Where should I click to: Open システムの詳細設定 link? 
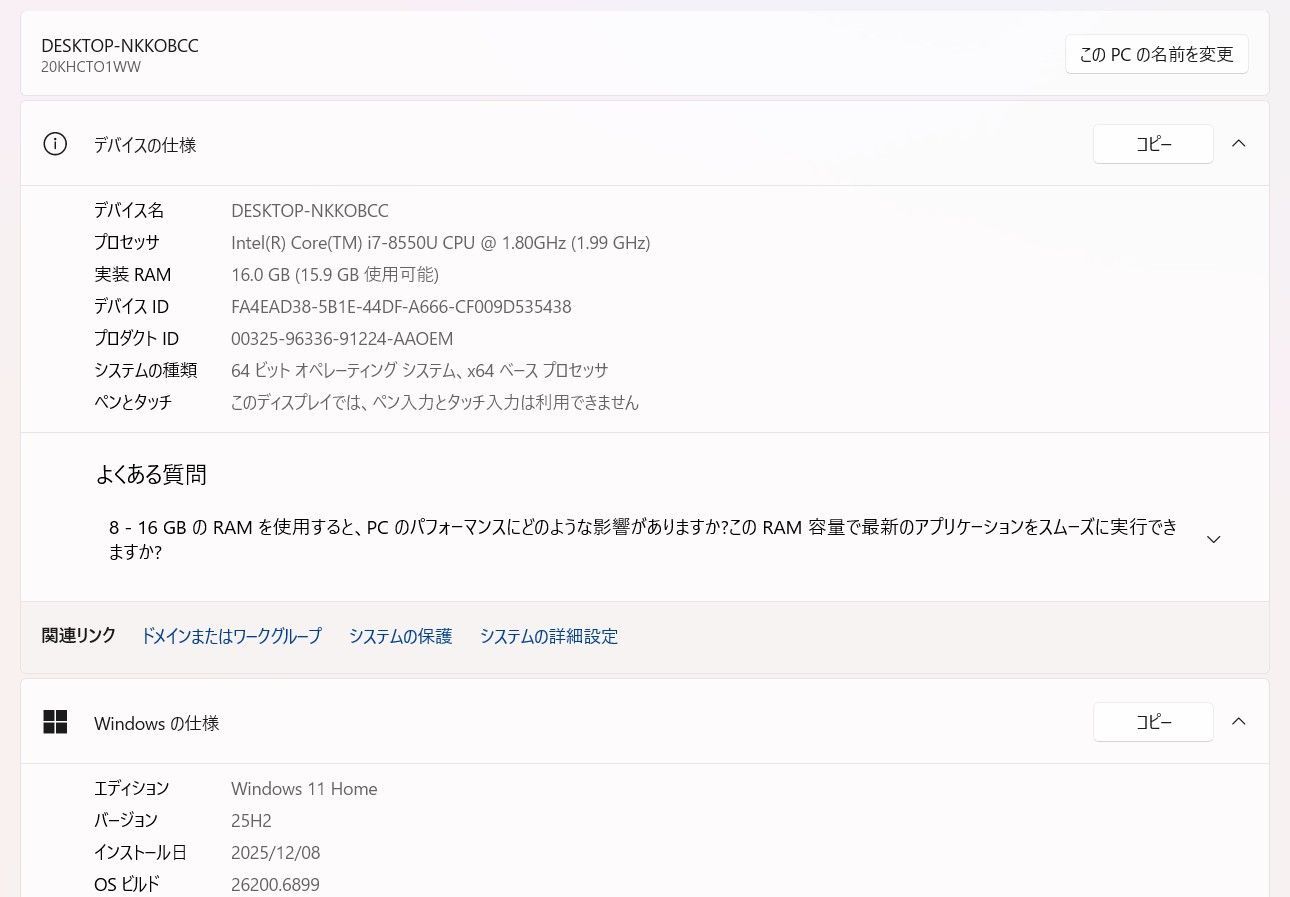(548, 636)
